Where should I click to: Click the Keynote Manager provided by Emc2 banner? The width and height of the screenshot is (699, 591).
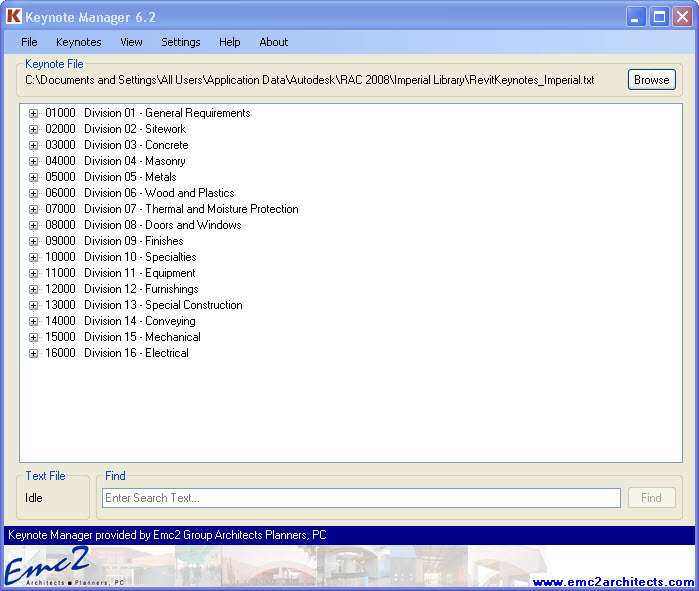click(350, 535)
